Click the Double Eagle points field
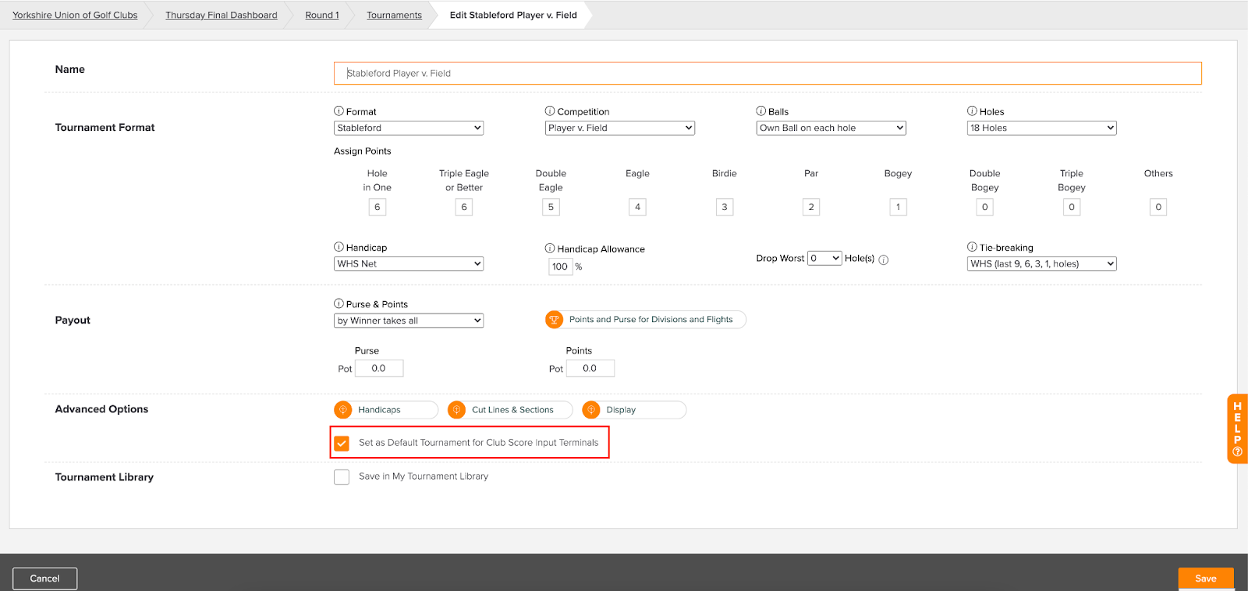This screenshot has height=592, width=1248. click(x=550, y=208)
